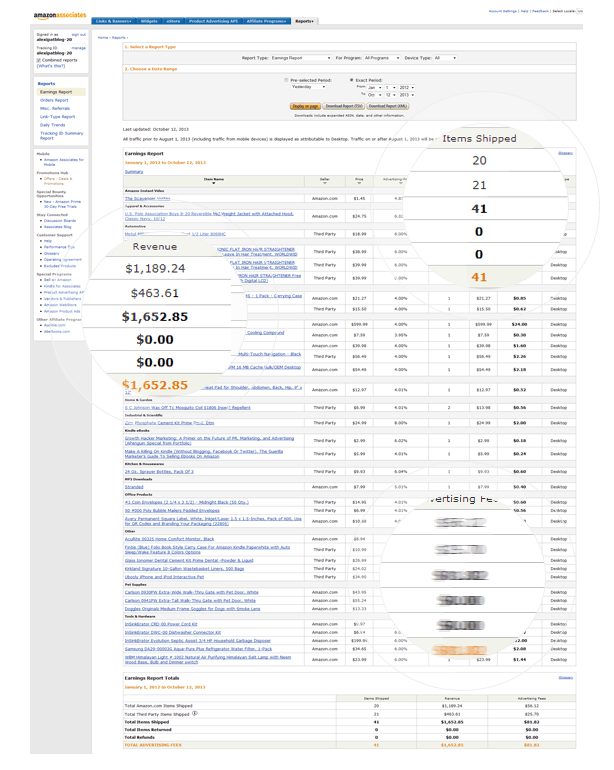Viewport: 614px width, 770px height.
Task: Click Glossary link beside Earnings Report Totals
Action: click(565, 678)
